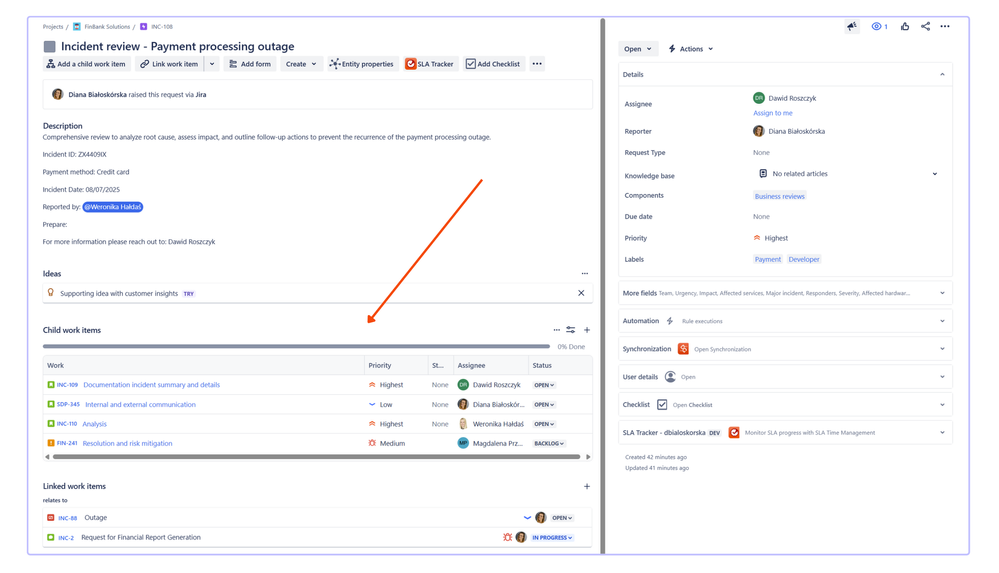Screen dimensions: 999x573
Task: Change the INC-2 In Progress status dropdown
Action: 552,537
